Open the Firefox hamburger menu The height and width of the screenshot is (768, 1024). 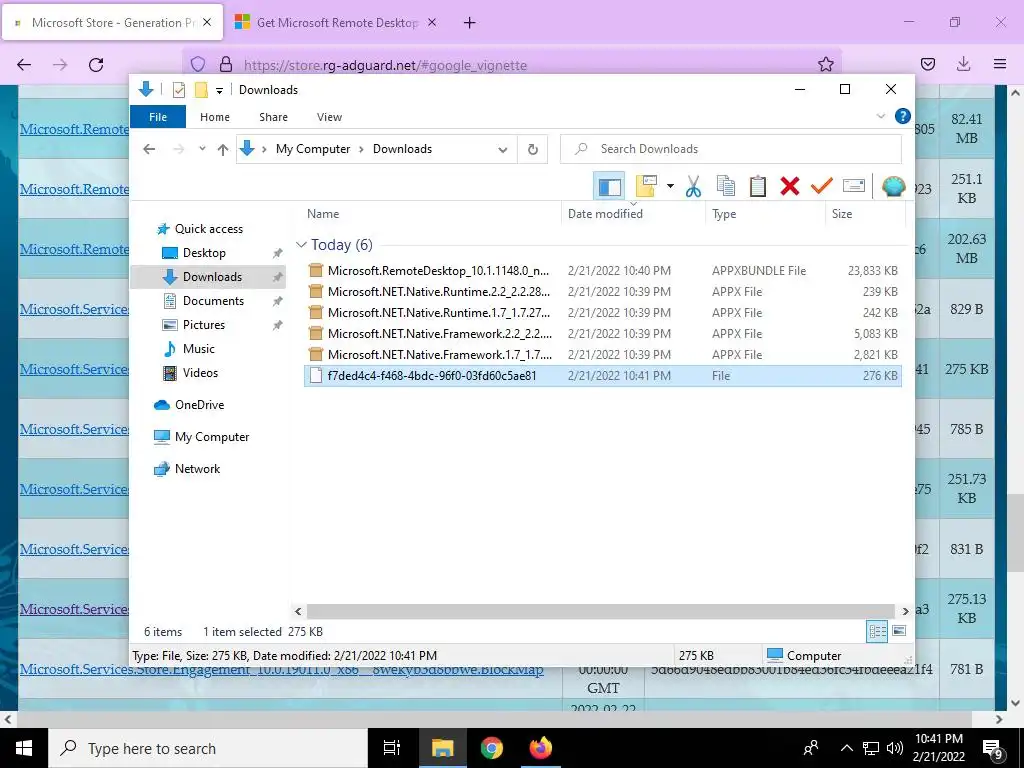pyautogui.click(x=1000, y=64)
